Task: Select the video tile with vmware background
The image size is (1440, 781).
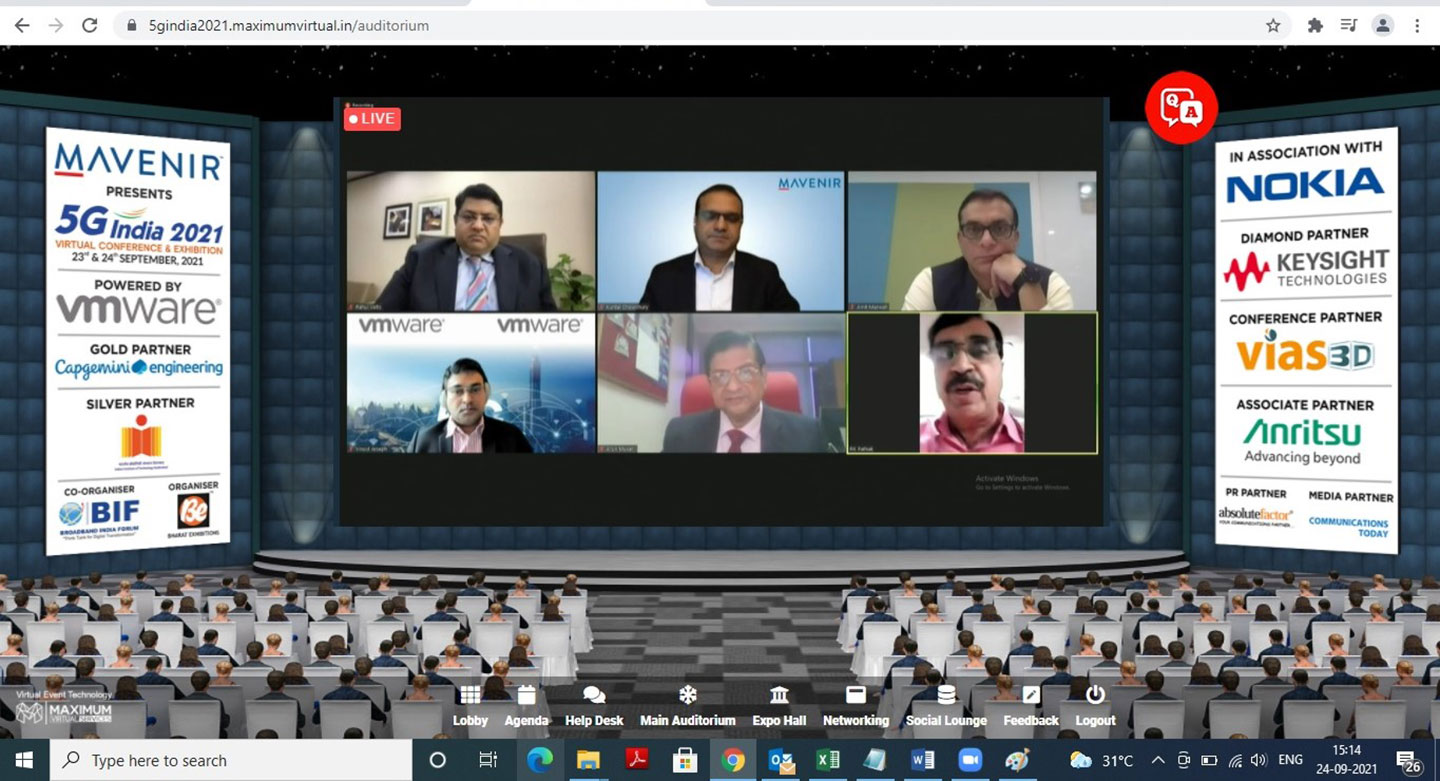Action: click(x=471, y=383)
